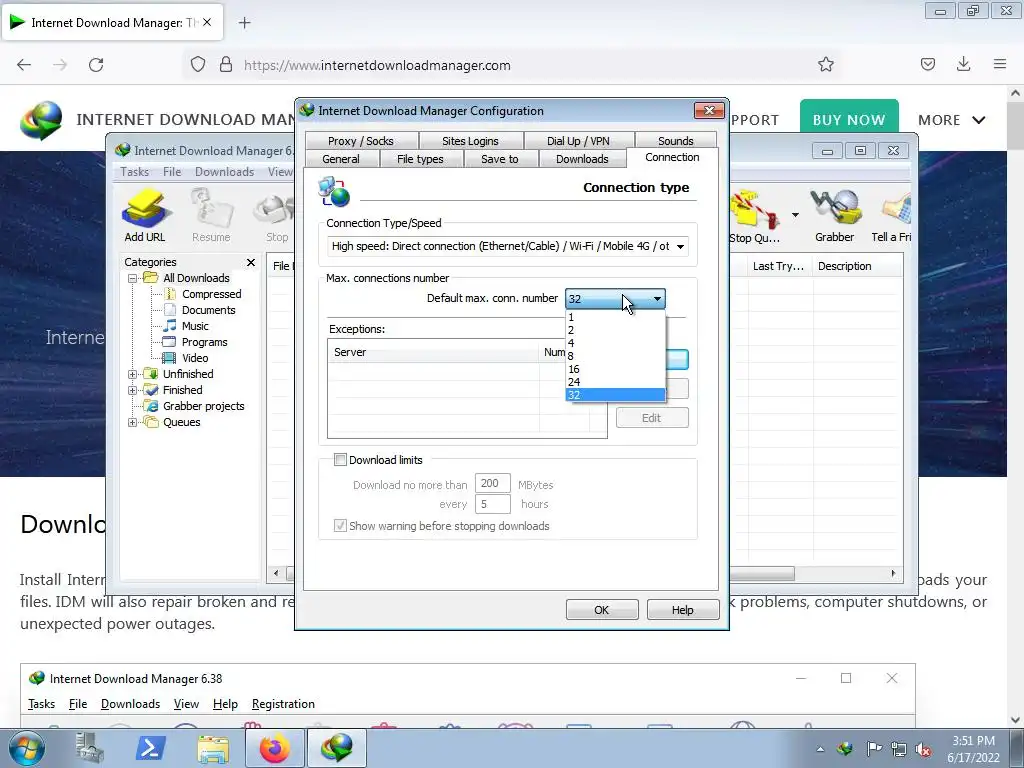
Task: Close the Categories panel
Action: tap(251, 263)
